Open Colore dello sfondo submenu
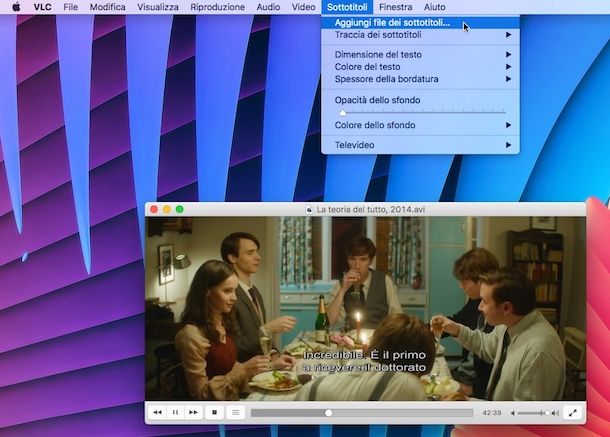 point(420,125)
